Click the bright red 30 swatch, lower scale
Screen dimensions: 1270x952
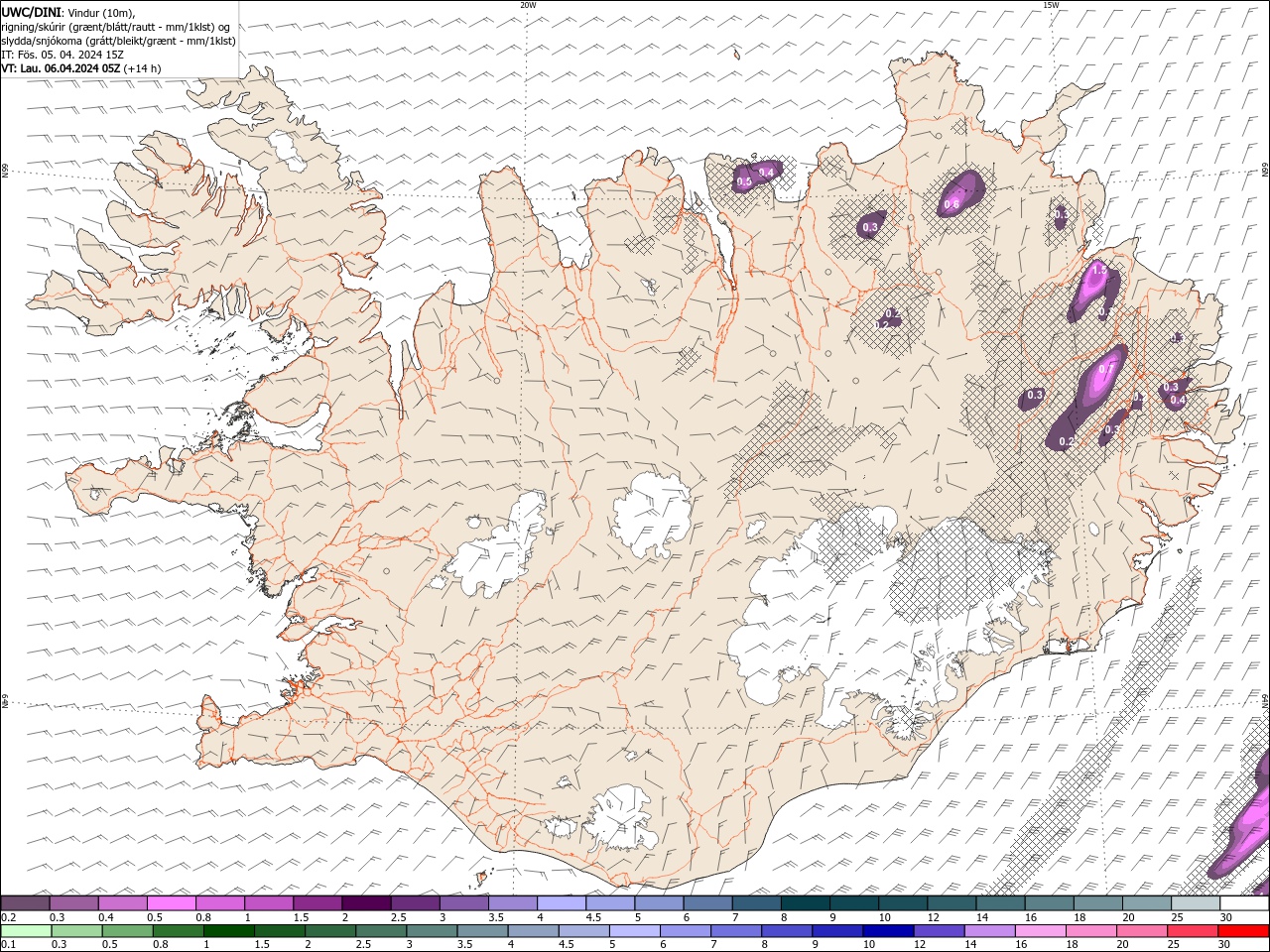tap(1243, 930)
